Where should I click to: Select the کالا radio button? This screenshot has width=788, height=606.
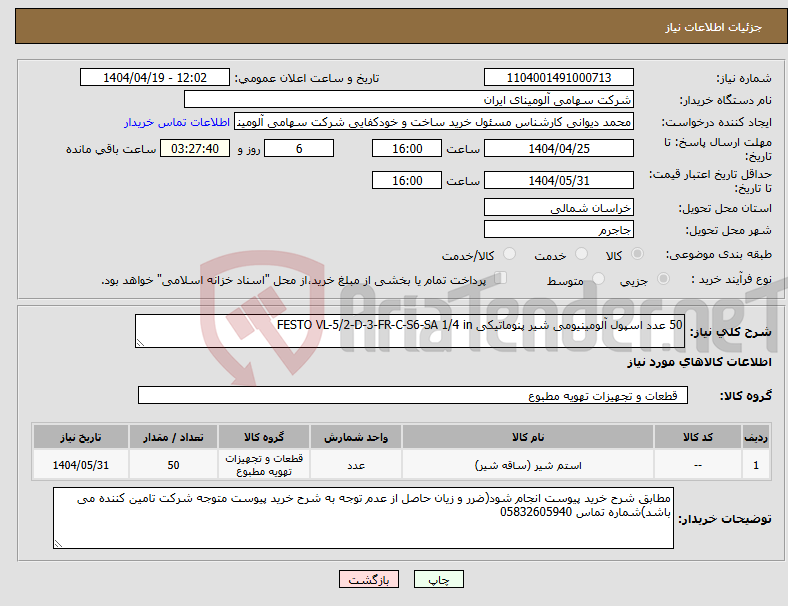(x=637, y=254)
